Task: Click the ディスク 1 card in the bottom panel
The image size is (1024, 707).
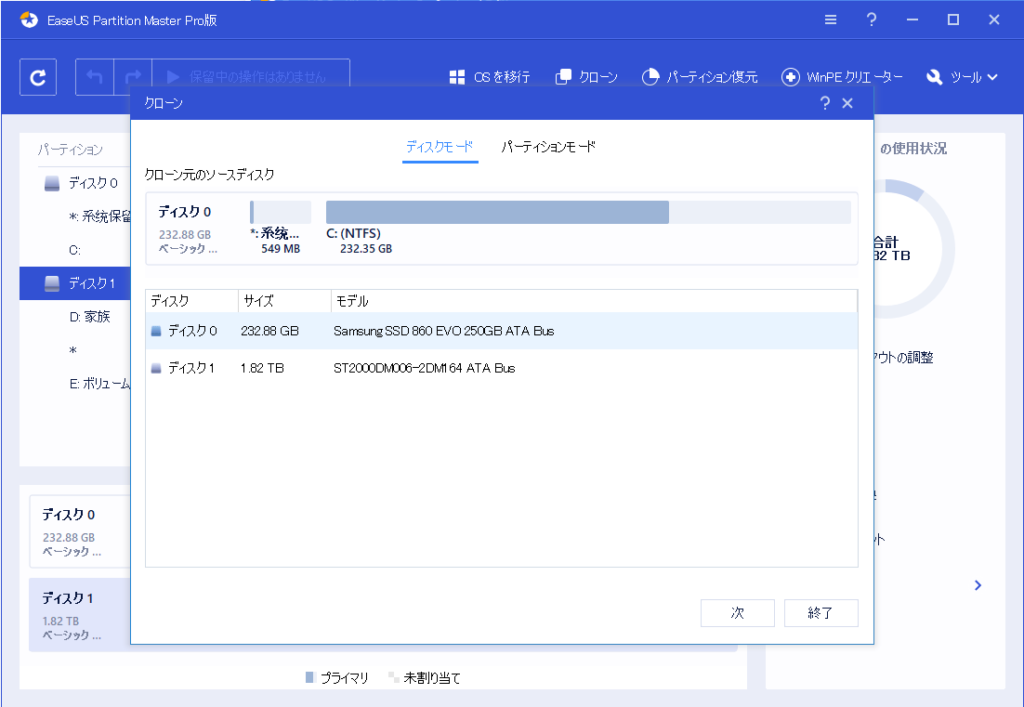Action: (80, 615)
